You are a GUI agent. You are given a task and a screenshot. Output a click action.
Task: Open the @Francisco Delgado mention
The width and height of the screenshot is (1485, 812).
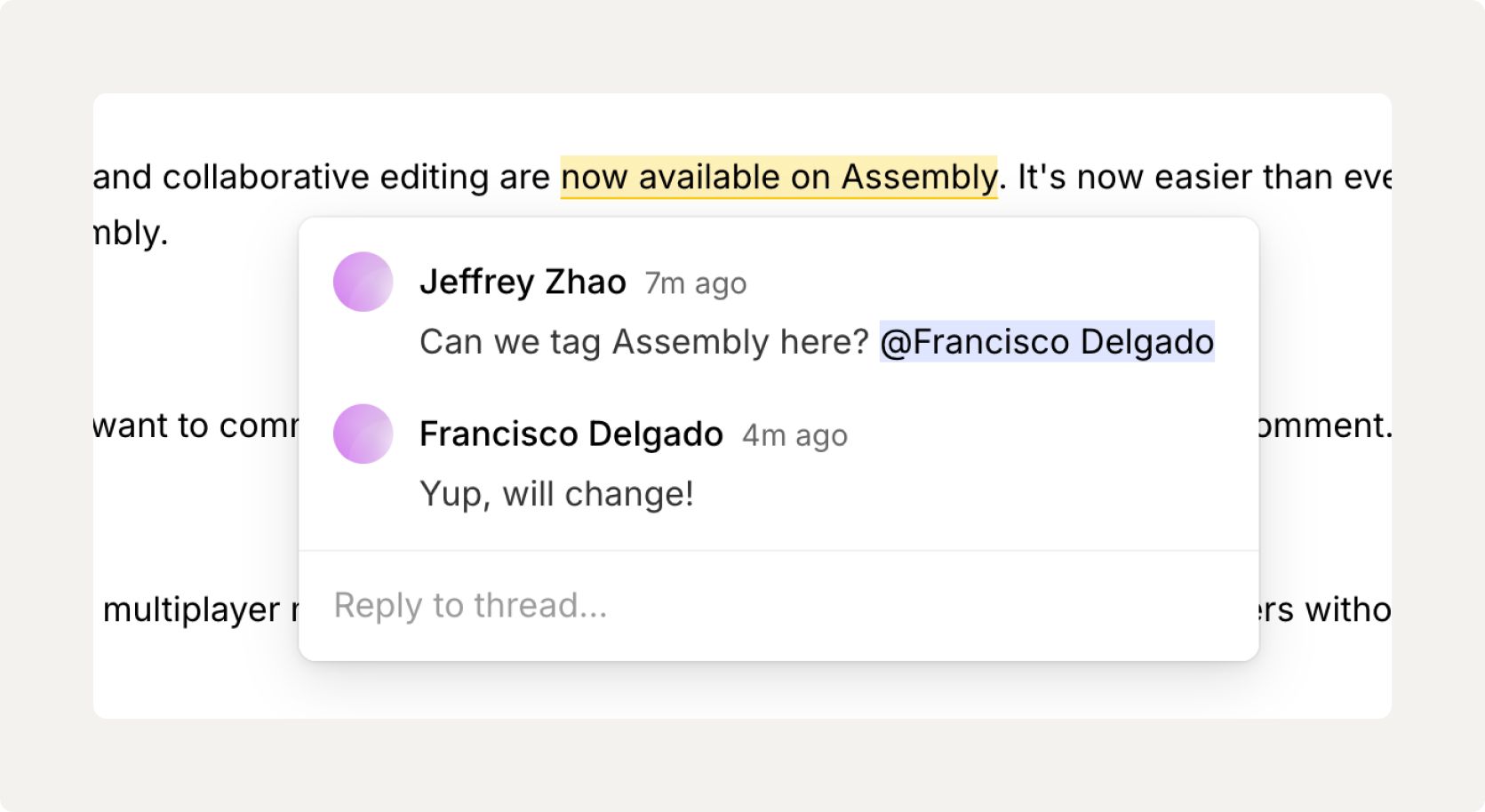coord(1047,342)
